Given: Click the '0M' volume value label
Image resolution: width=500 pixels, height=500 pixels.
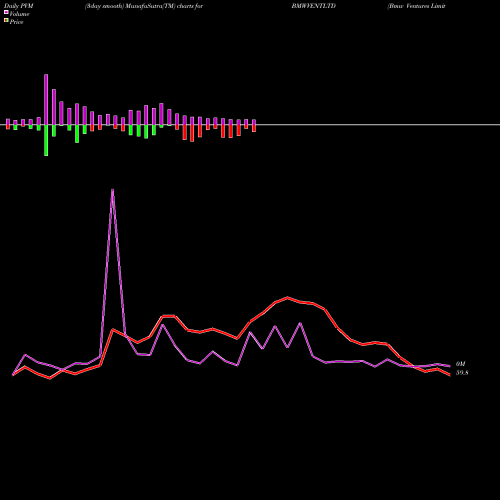Looking at the screenshot, I should 460,364.
